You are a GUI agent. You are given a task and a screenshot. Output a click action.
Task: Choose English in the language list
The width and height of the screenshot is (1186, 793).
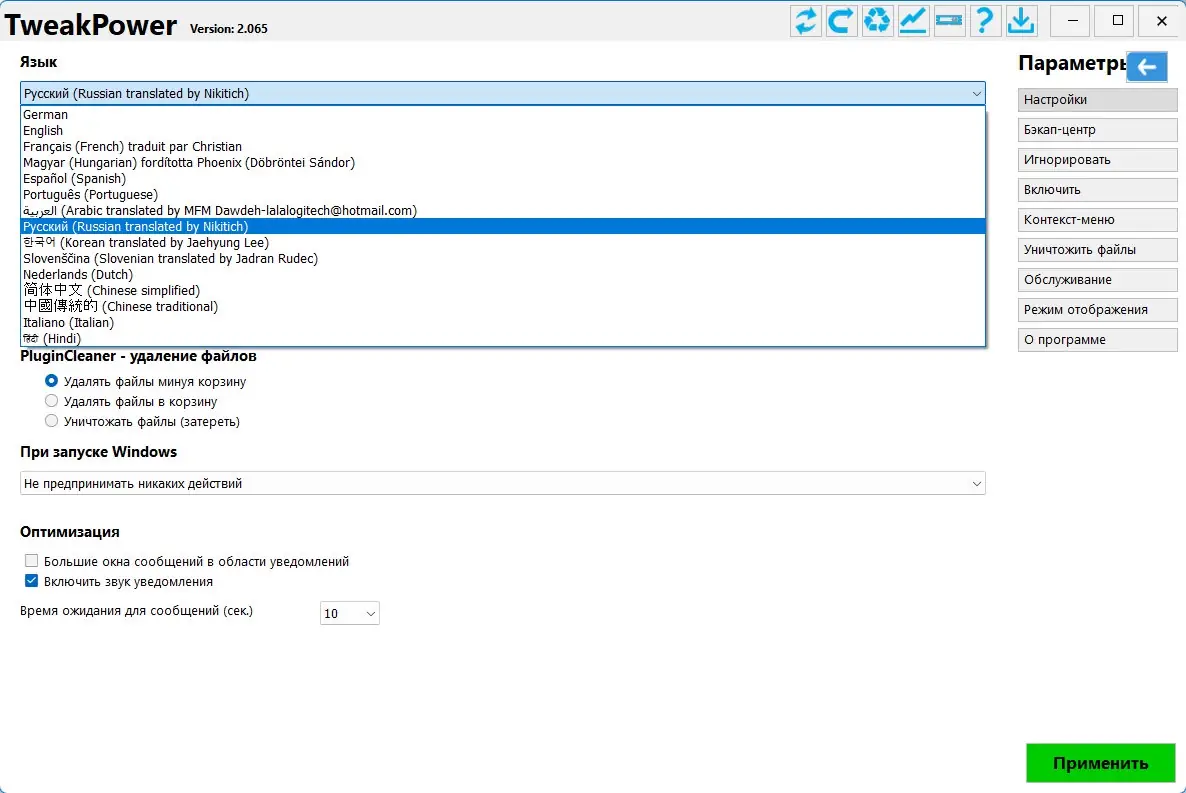[x=502, y=130]
